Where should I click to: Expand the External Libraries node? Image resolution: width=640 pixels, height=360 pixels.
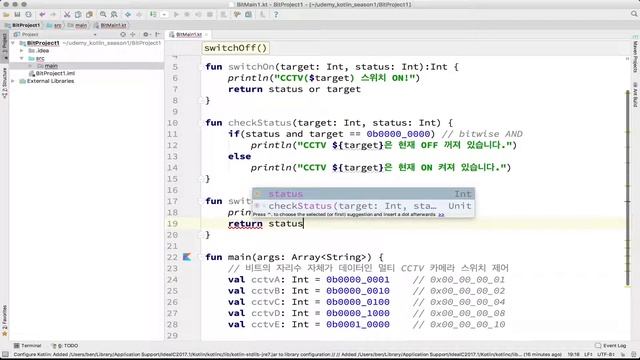tap(13, 81)
